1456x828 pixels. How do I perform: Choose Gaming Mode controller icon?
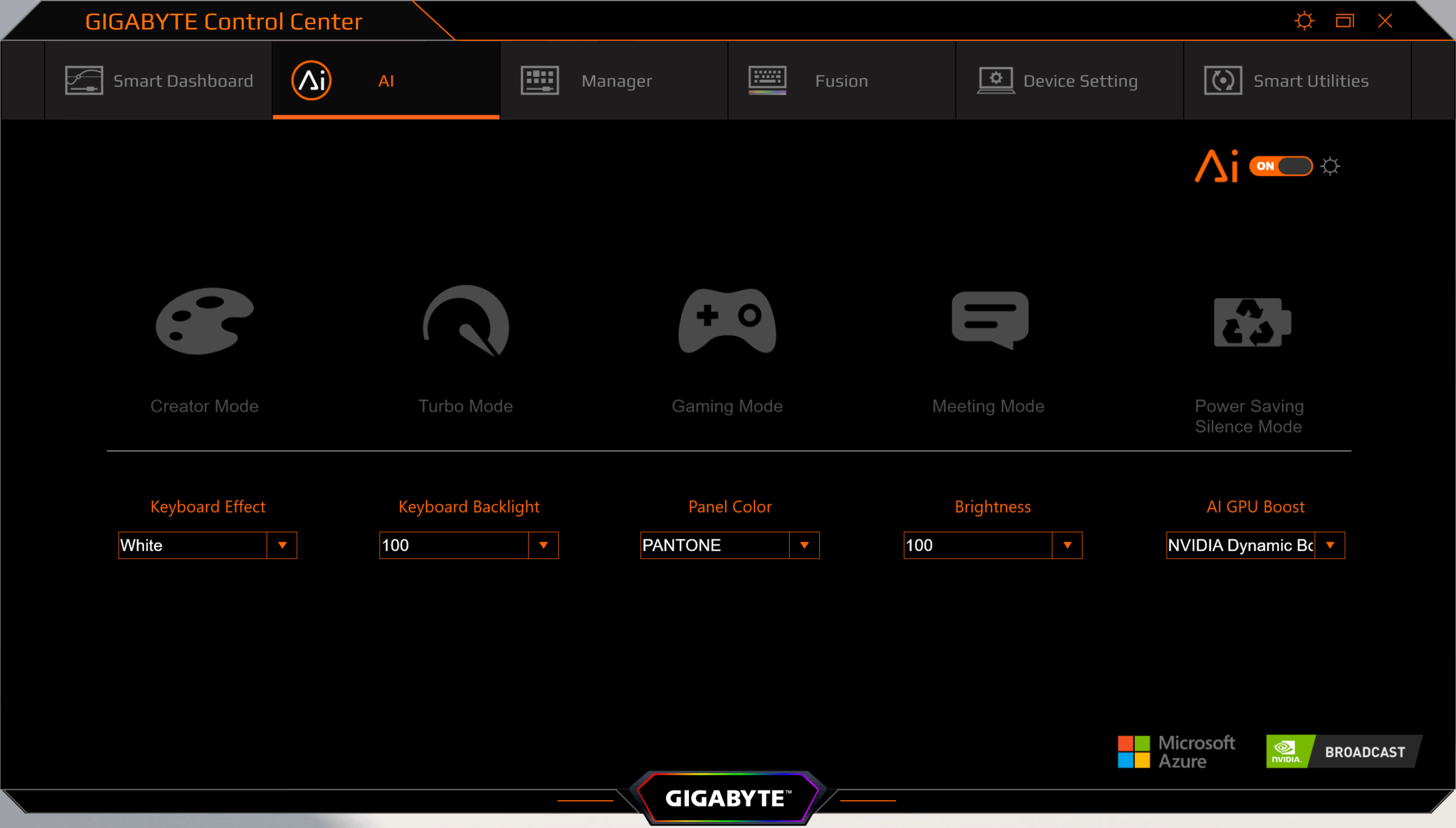[x=726, y=322]
